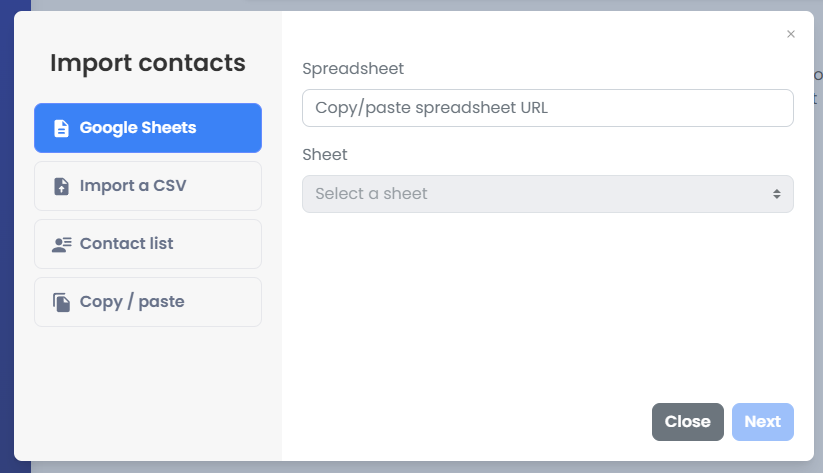Switch to Import a CSV option
The image size is (823, 473).
coord(148,186)
